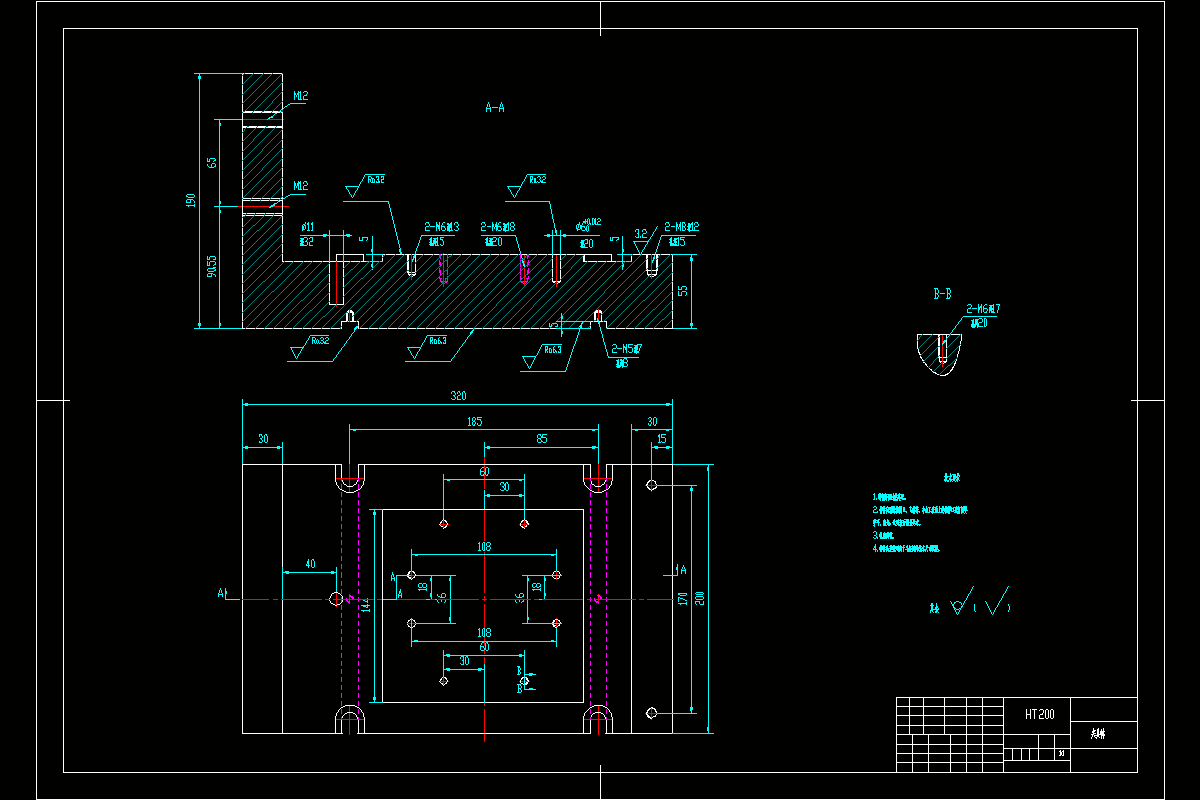
Task: Click the '170' vertical dimension
Action: tap(682, 599)
